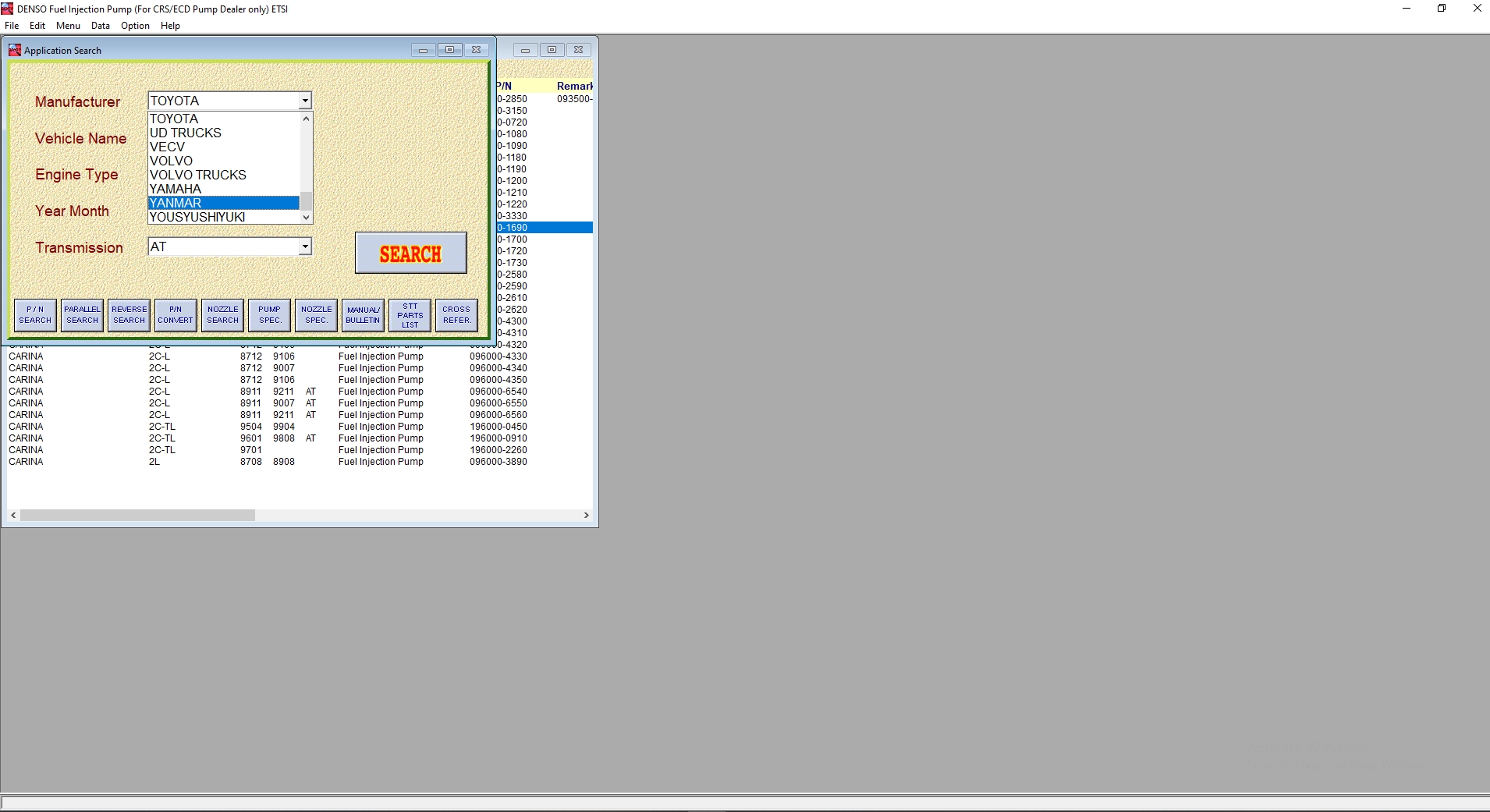Click results scrollbar left arrow
This screenshot has width=1490, height=812.
coord(13,516)
